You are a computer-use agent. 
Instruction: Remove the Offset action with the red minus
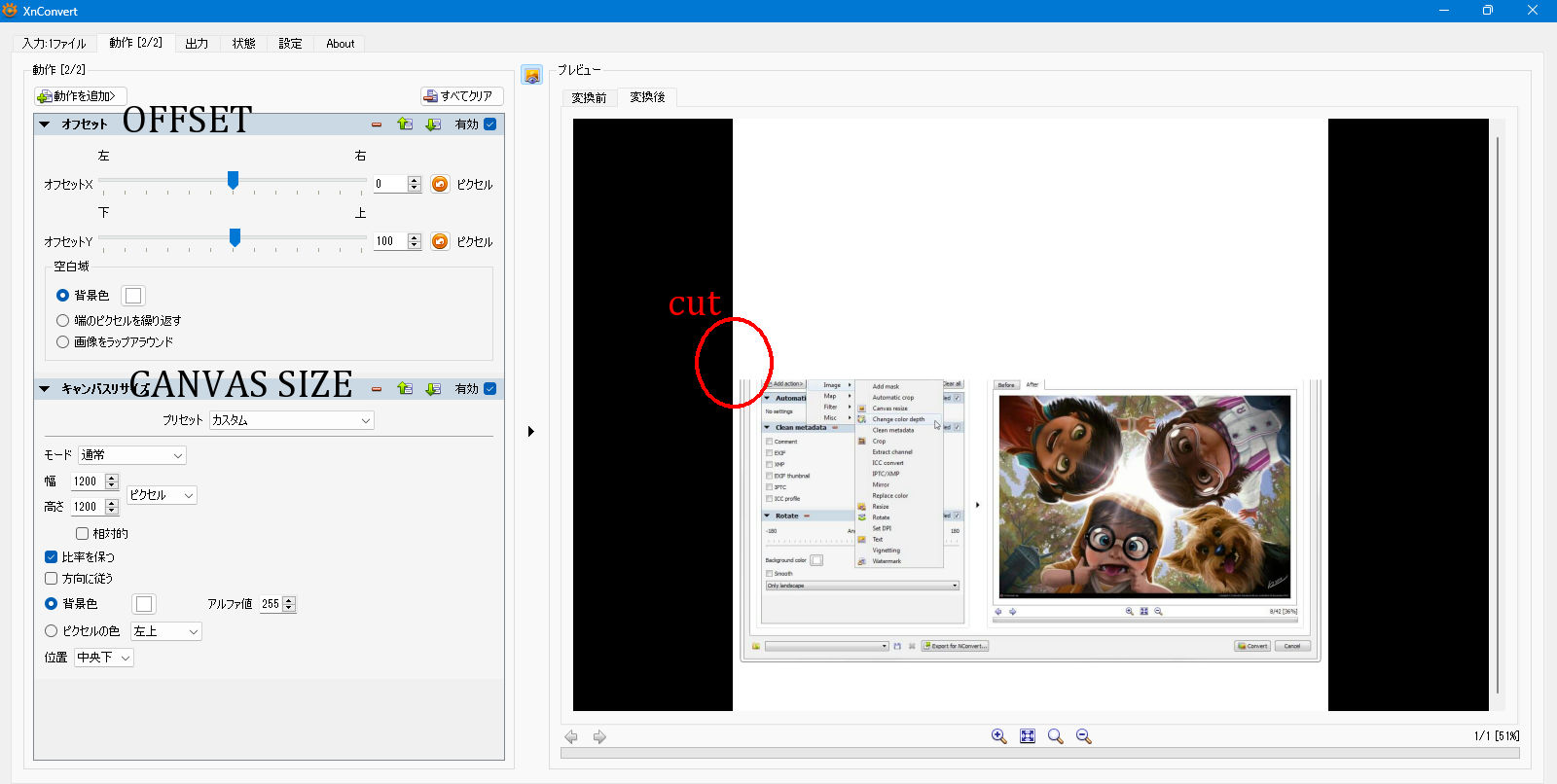(377, 125)
